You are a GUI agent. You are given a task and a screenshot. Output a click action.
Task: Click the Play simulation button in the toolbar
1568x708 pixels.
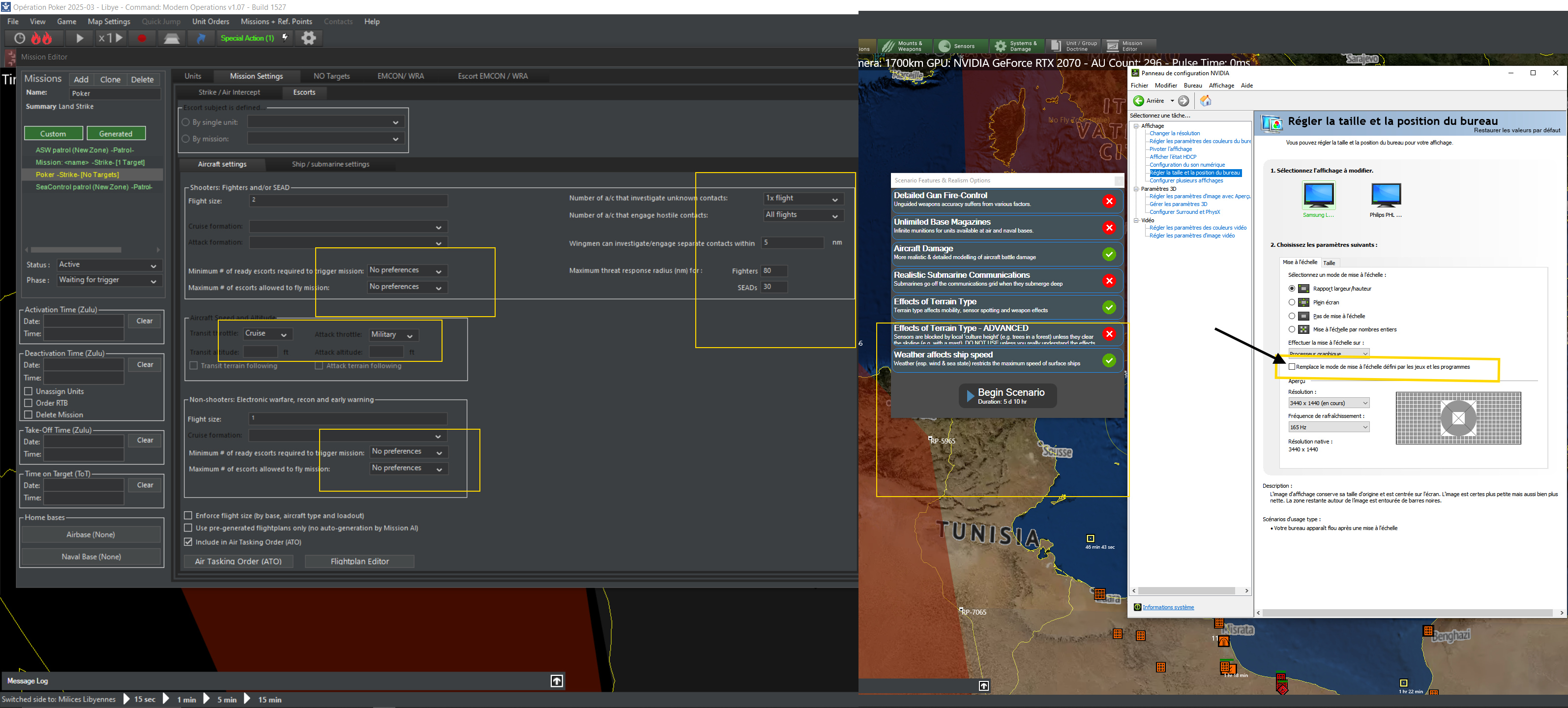(80, 38)
